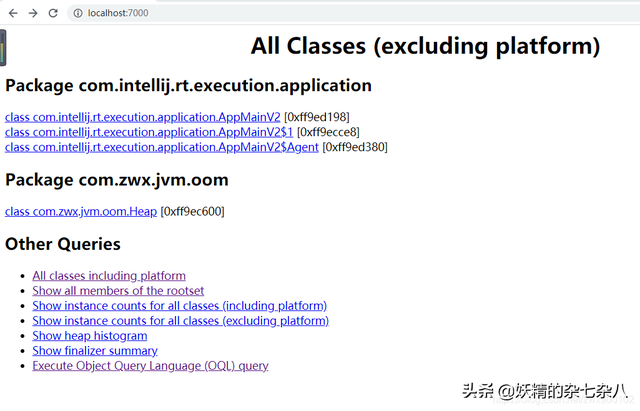Open the class AppMainV2 link
This screenshot has width=640, height=411.
pos(142,118)
